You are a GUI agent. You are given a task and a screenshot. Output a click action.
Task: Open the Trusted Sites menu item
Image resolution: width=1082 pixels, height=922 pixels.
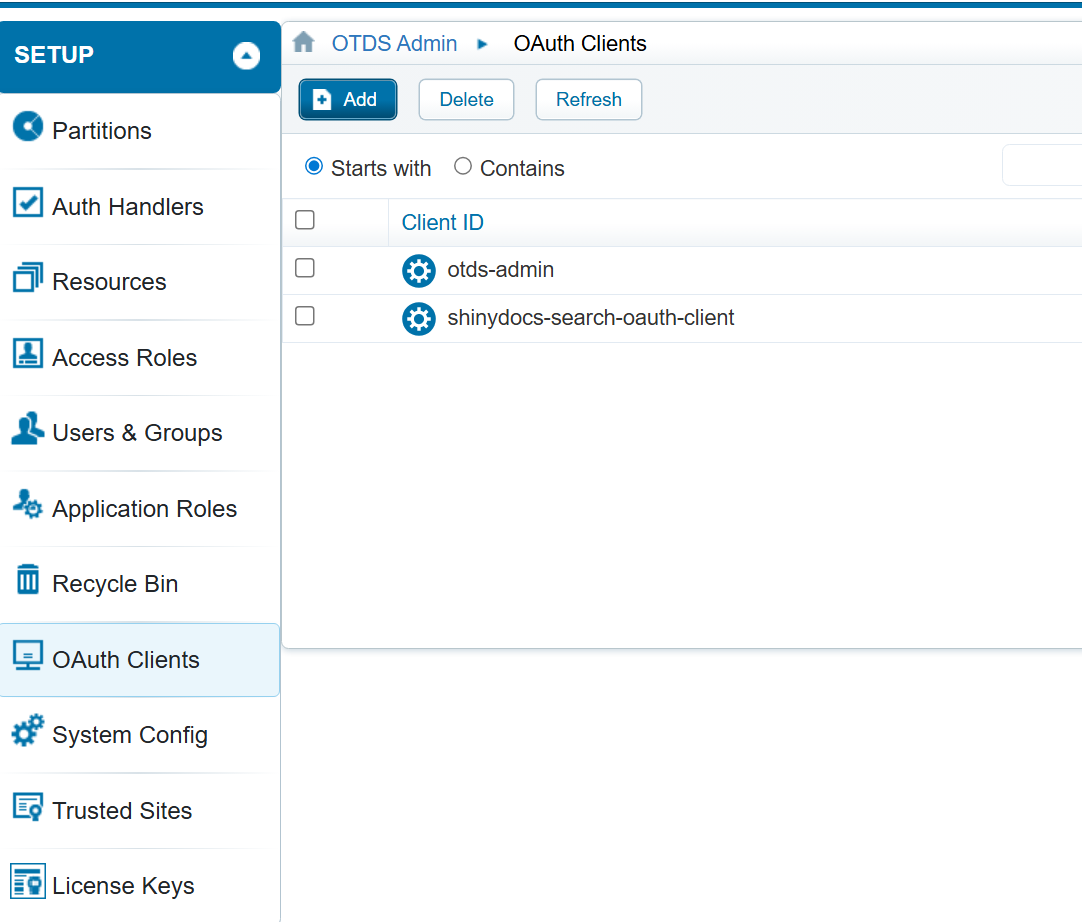point(122,811)
